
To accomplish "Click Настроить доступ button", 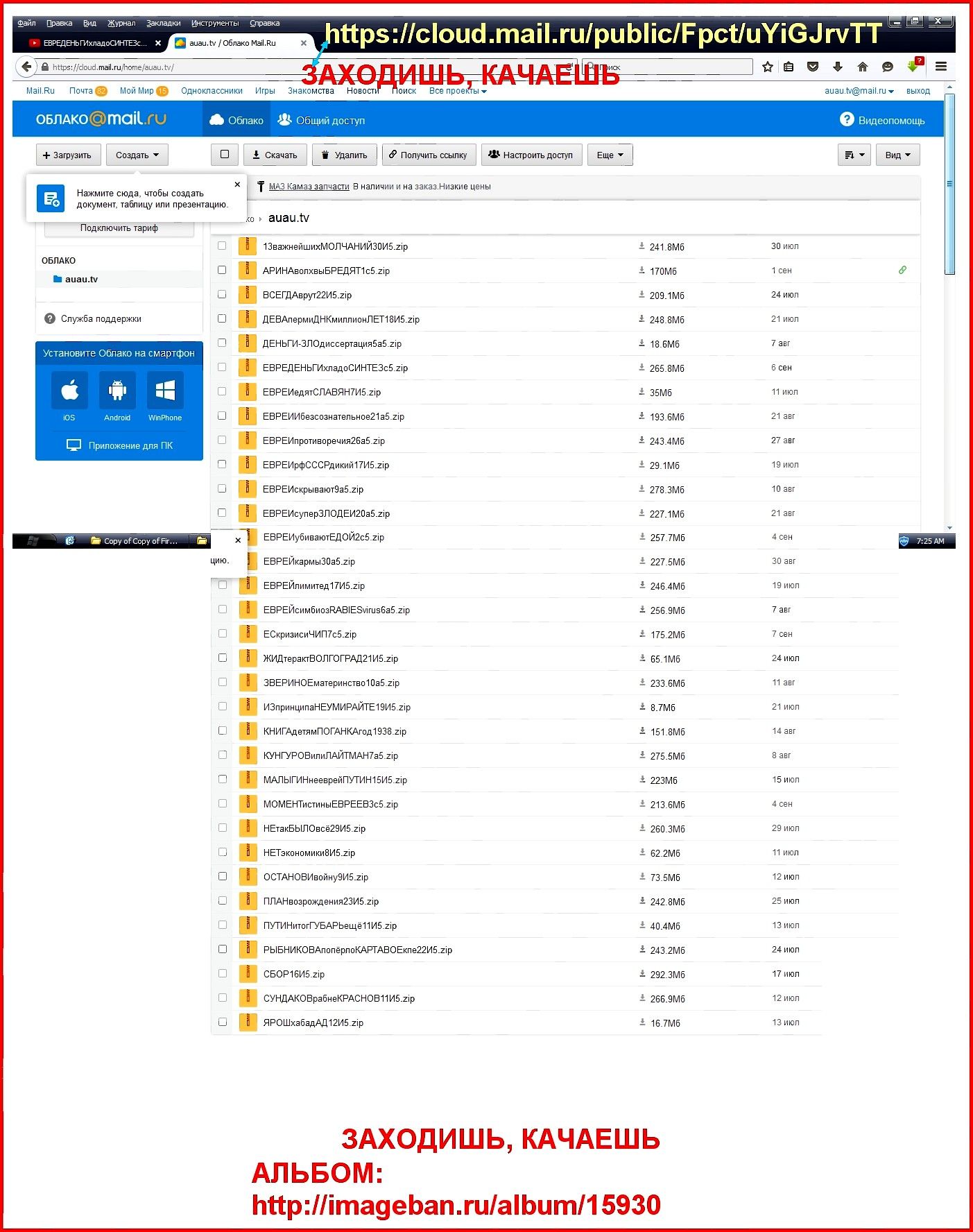I will [x=531, y=155].
